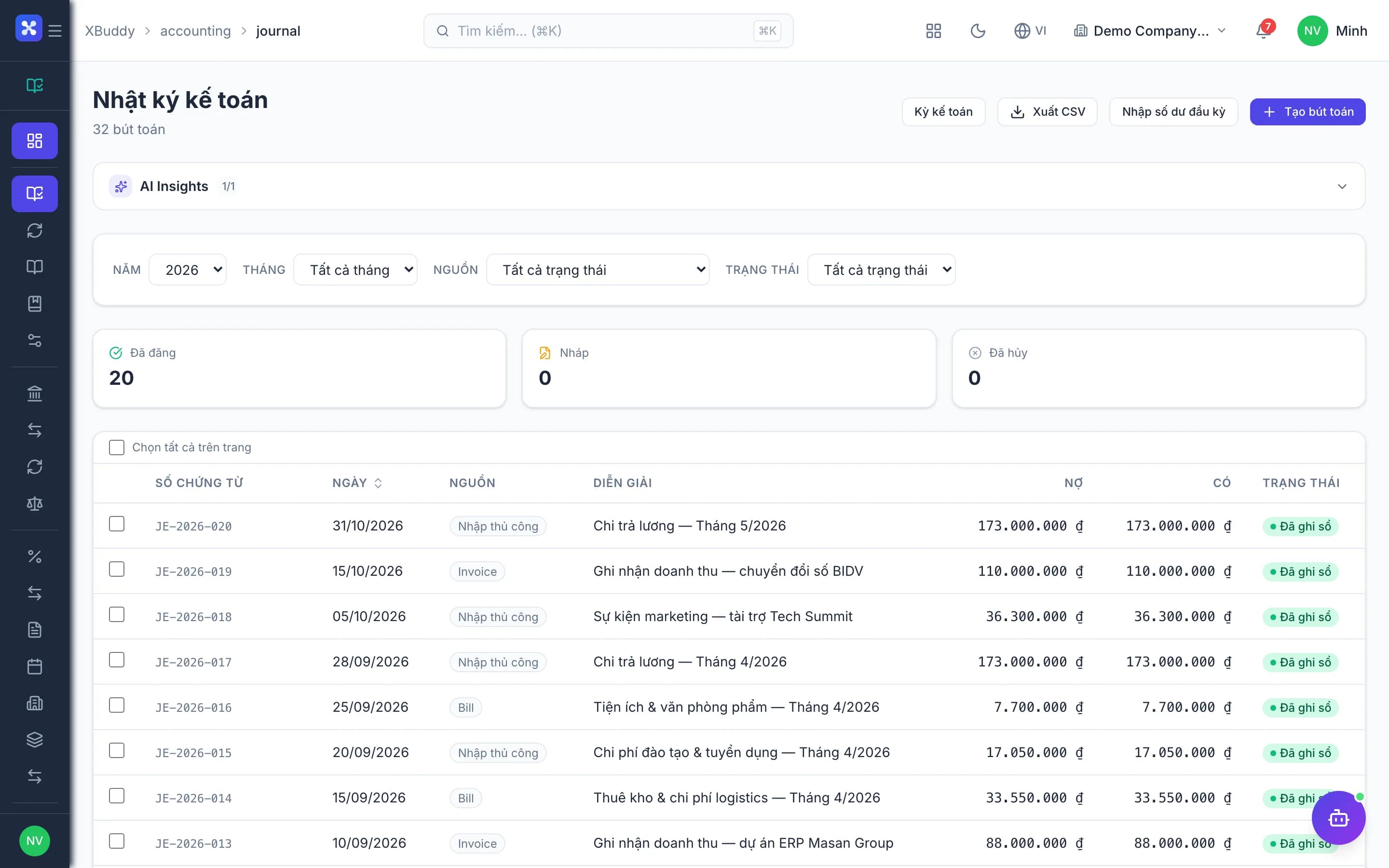Click the NV avatar at the sidebar bottom
Screen dimensions: 1389x868
[x=34, y=841]
